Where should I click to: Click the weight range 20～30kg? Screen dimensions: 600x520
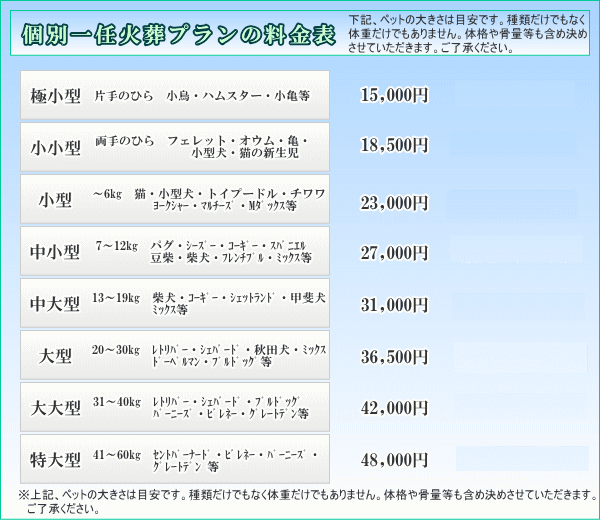[116, 350]
